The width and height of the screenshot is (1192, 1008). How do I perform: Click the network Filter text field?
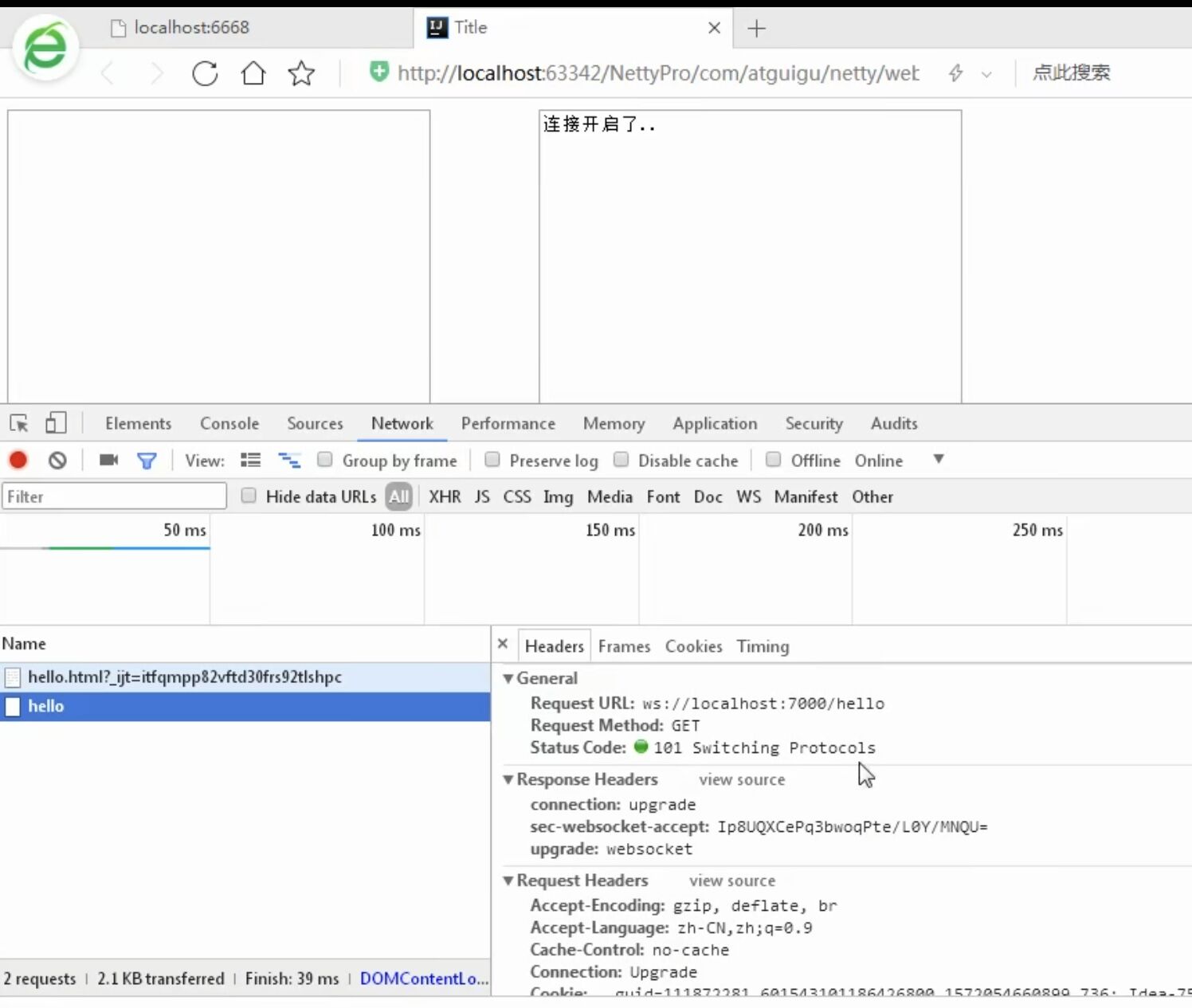(114, 496)
